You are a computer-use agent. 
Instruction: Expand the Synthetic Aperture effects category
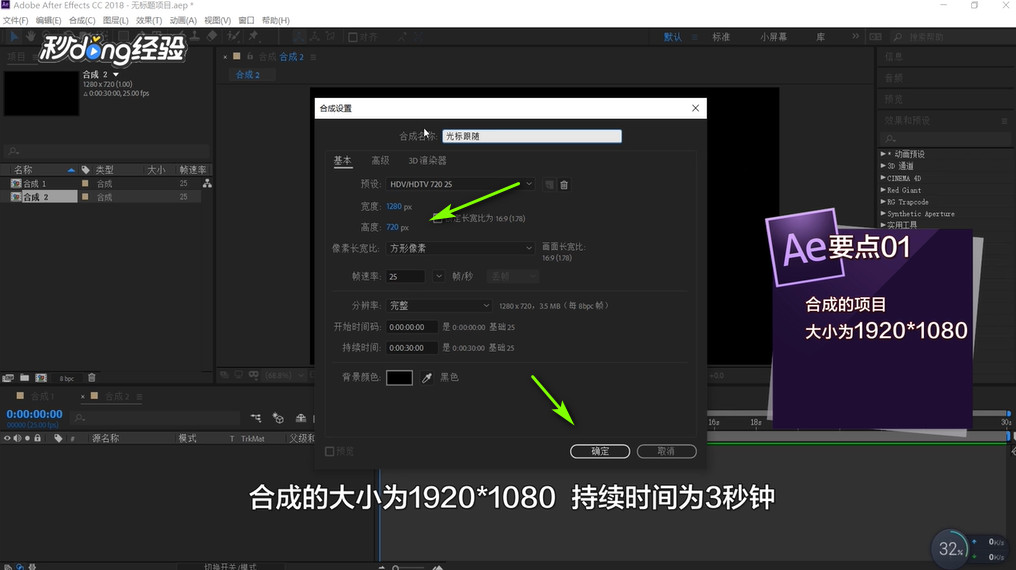[x=883, y=213]
